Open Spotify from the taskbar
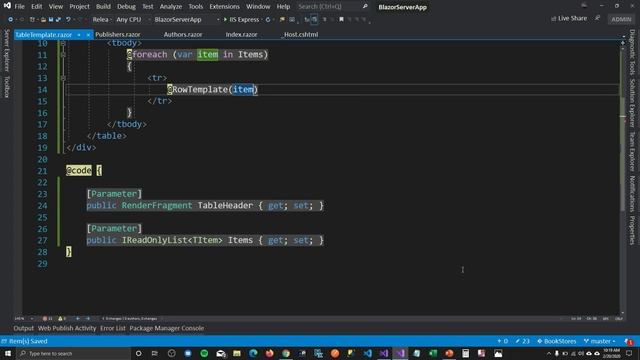 (x=204, y=353)
